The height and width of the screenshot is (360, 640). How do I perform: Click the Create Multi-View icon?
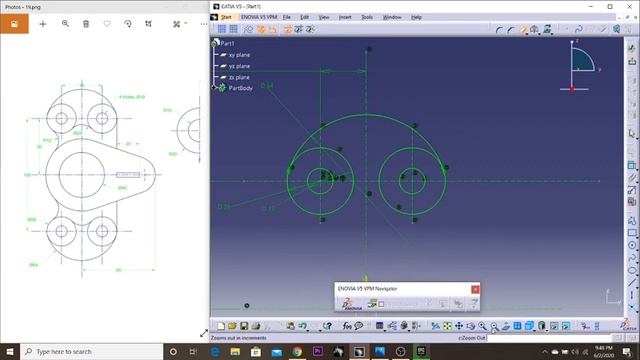tap(517, 326)
